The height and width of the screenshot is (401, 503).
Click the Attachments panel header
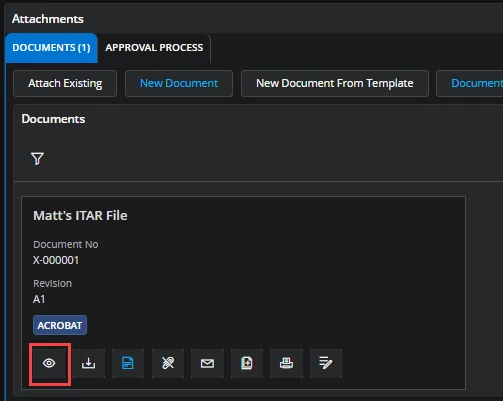click(x=48, y=19)
